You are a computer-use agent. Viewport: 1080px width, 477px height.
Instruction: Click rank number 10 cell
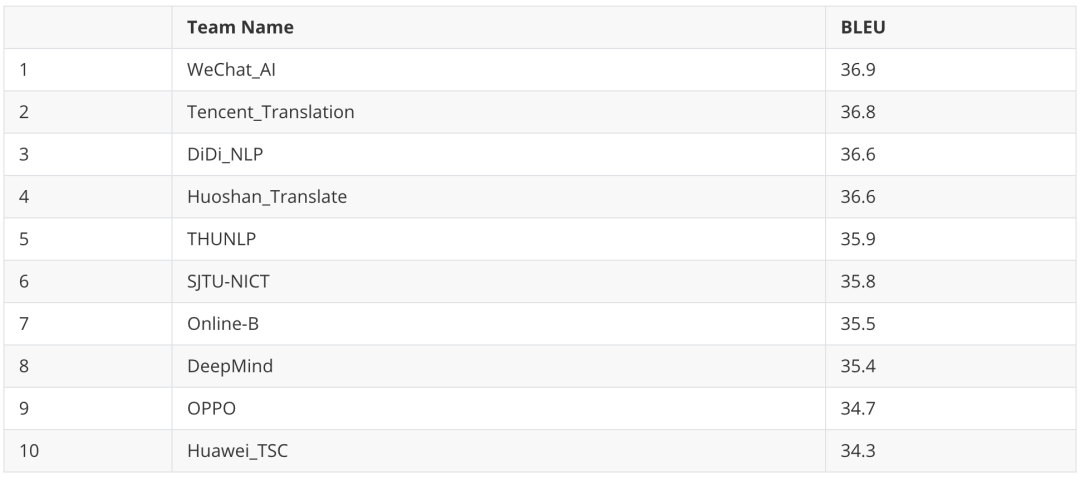[29, 451]
